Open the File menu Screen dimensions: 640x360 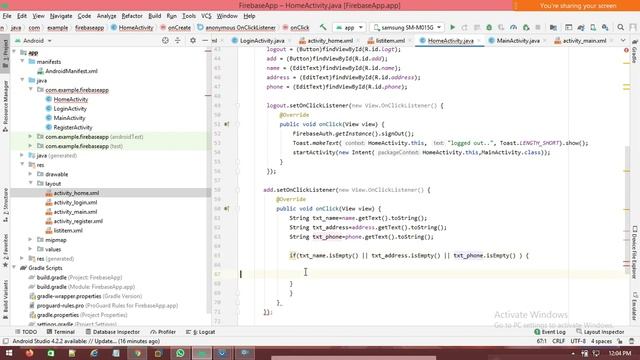(7, 16)
